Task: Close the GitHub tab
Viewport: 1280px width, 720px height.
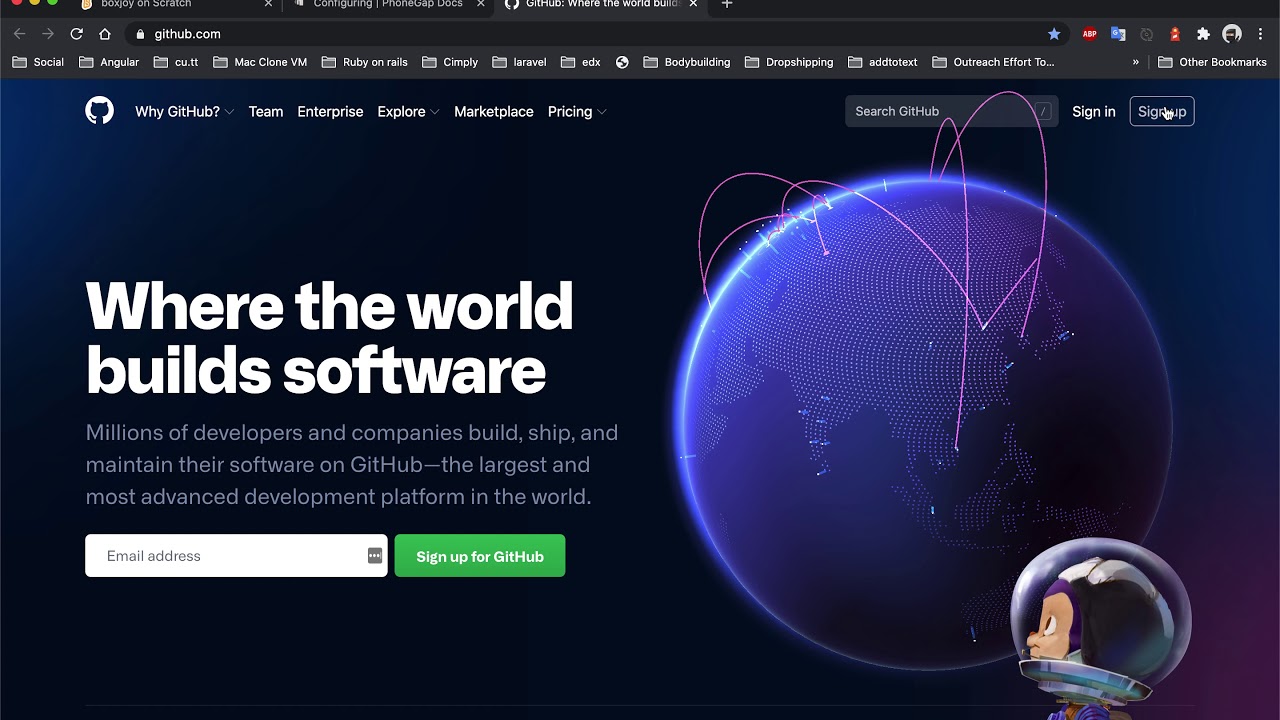Action: tap(693, 4)
